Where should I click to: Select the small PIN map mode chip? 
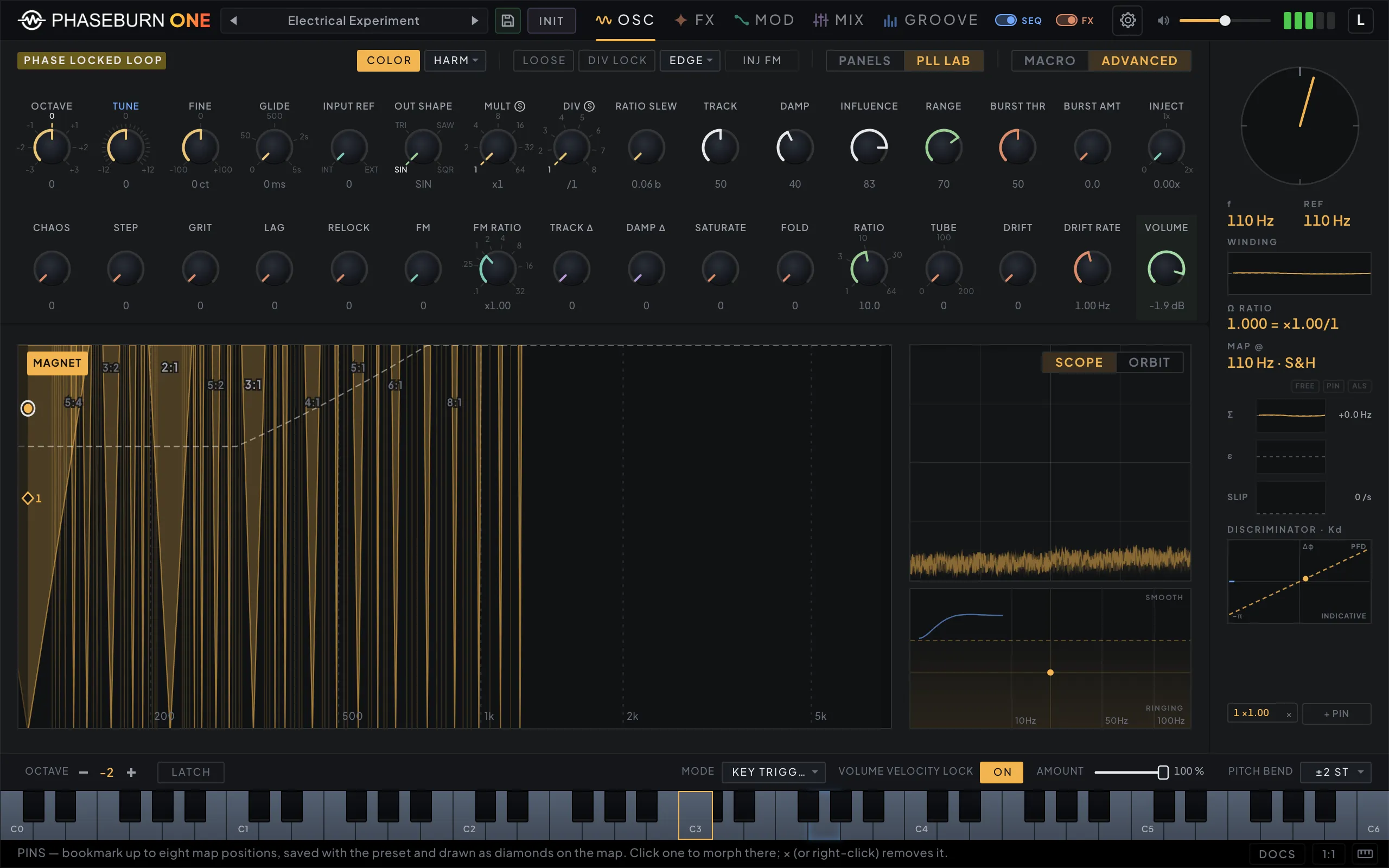point(1333,386)
